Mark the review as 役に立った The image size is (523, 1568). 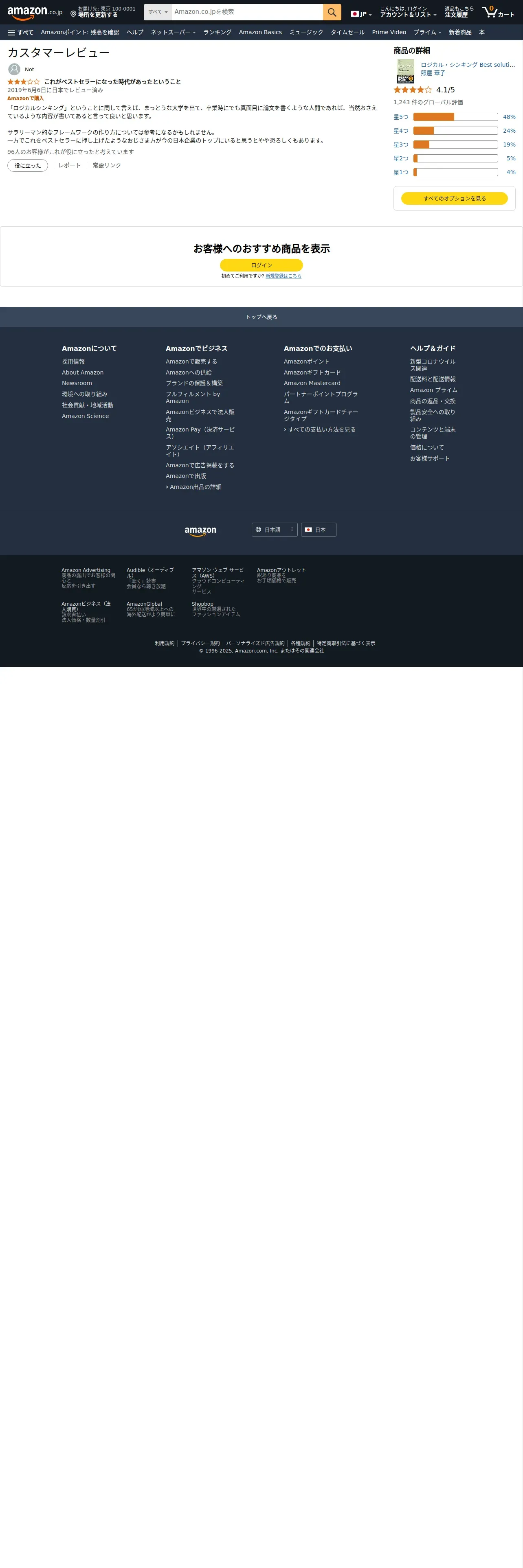[x=28, y=166]
